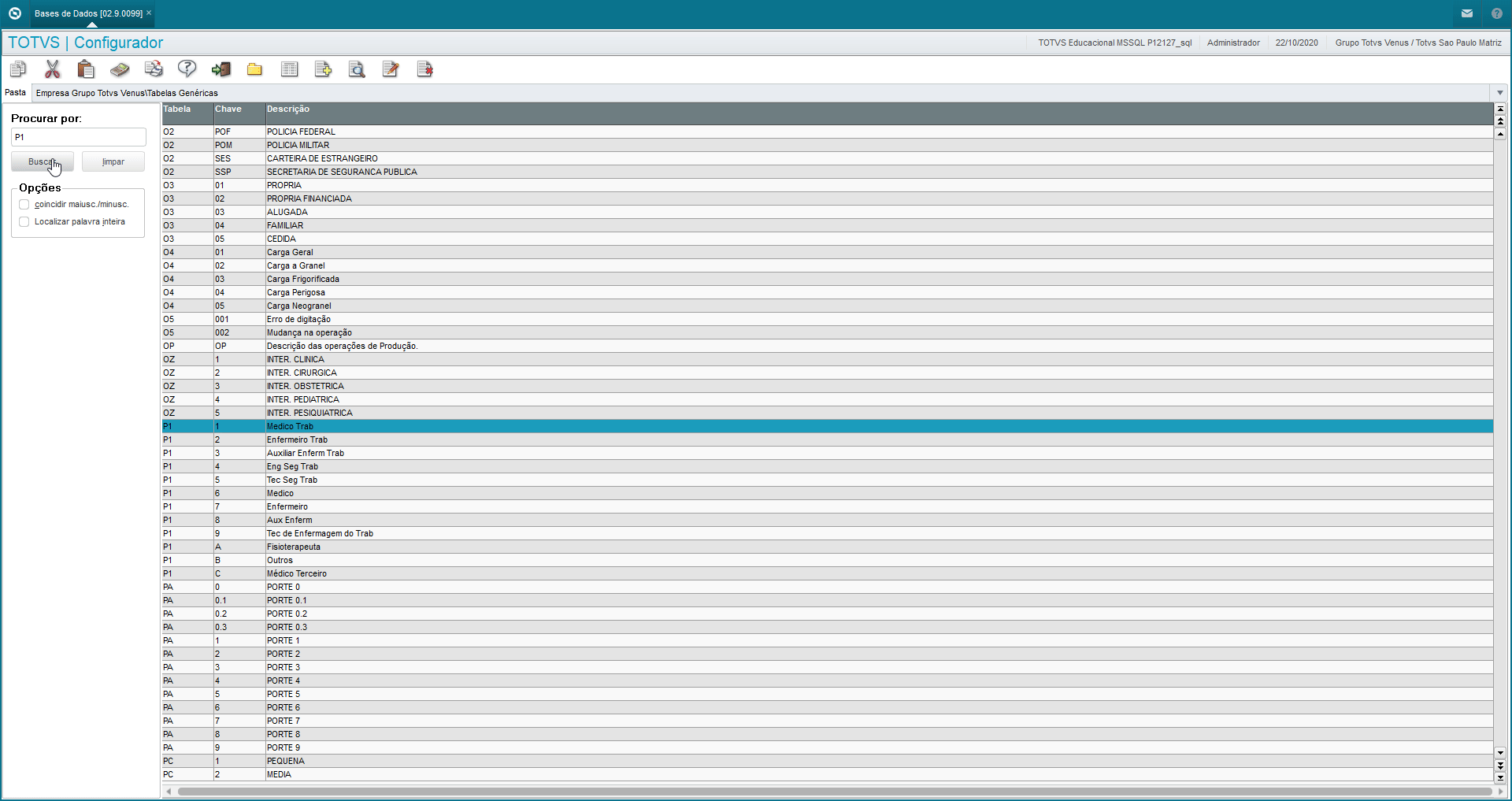This screenshot has height=801, width=1512.
Task: Enable 'Localizar palavra inteira' checkbox
Action: (x=24, y=222)
